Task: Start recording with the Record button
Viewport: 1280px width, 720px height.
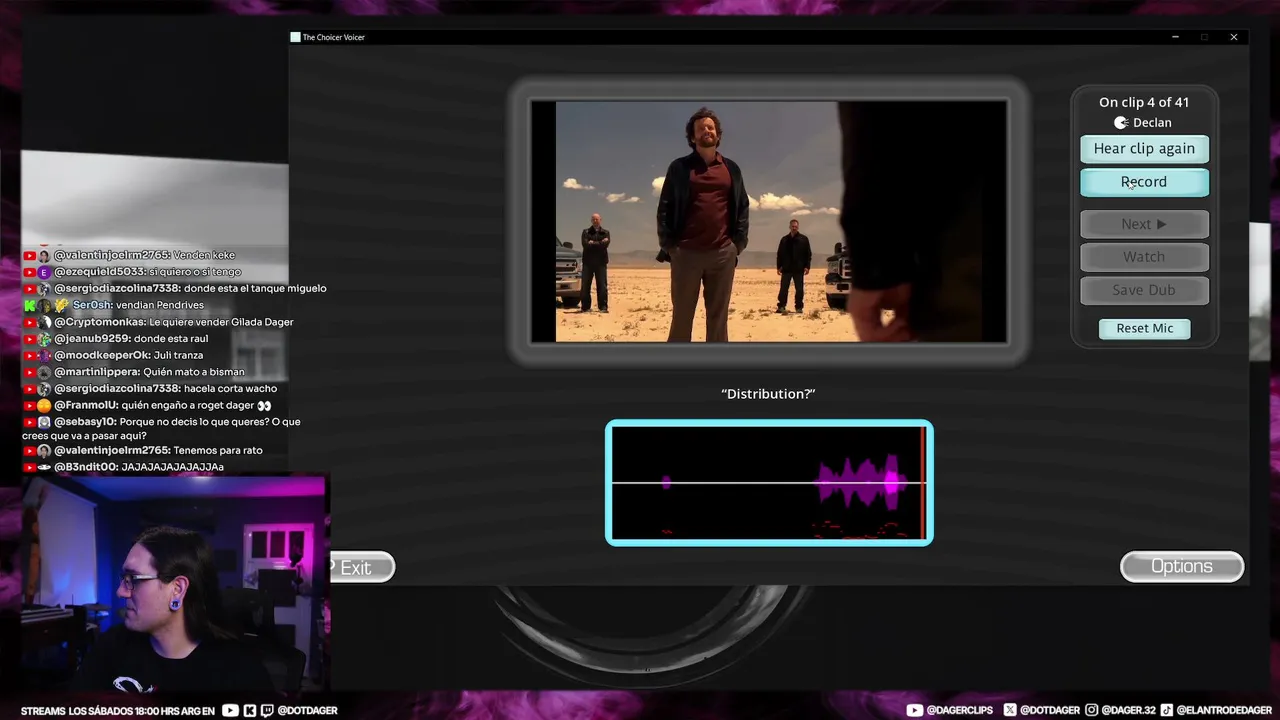Action: coord(1144,182)
